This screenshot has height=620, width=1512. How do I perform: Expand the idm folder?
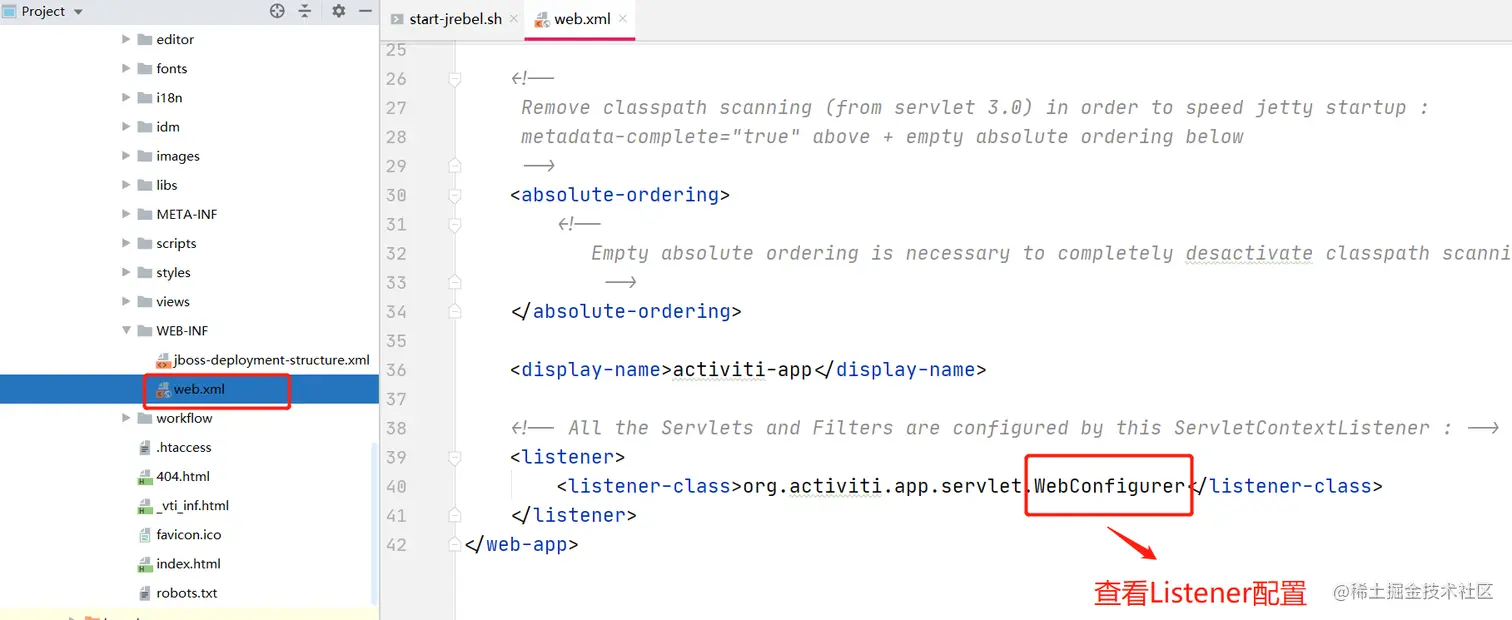[x=126, y=127]
